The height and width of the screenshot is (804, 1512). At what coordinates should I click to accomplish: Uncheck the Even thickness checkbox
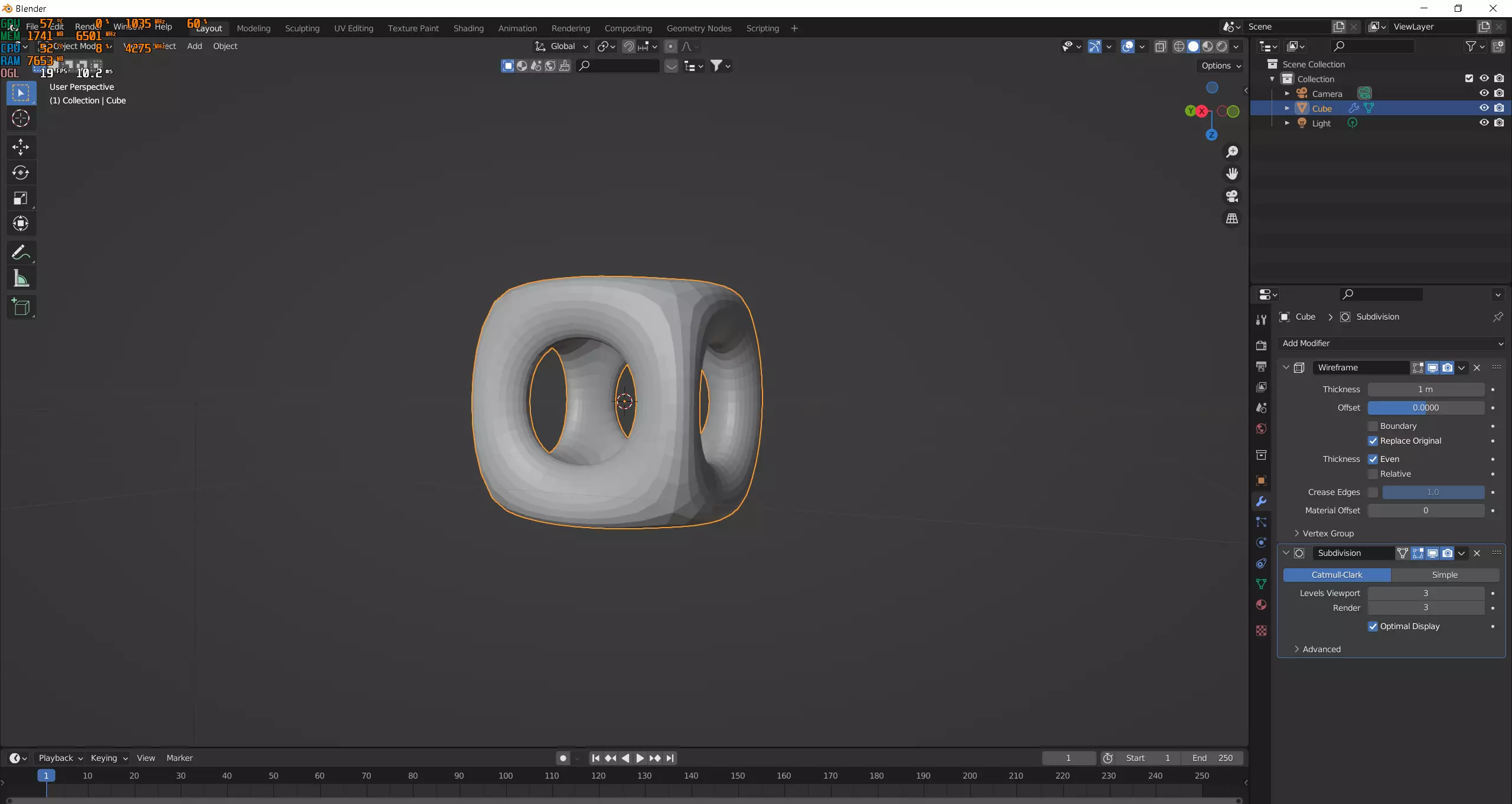pos(1373,459)
